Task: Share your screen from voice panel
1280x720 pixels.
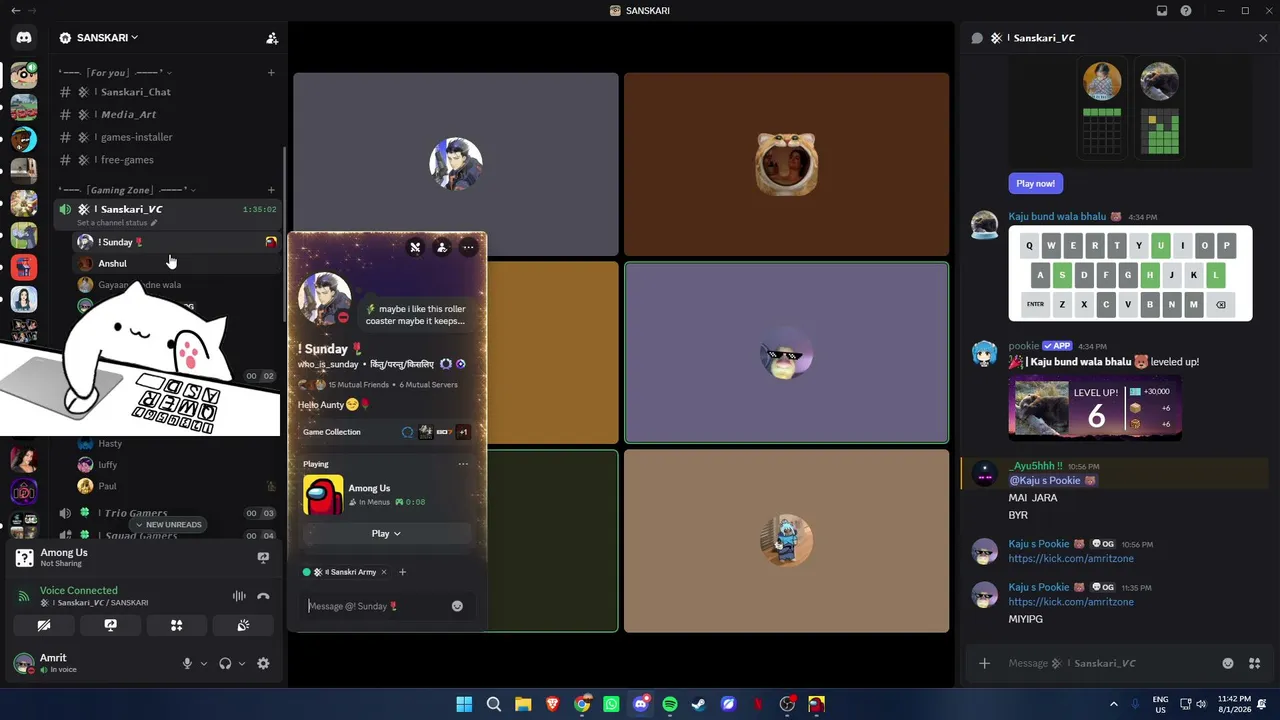Action: click(x=110, y=625)
